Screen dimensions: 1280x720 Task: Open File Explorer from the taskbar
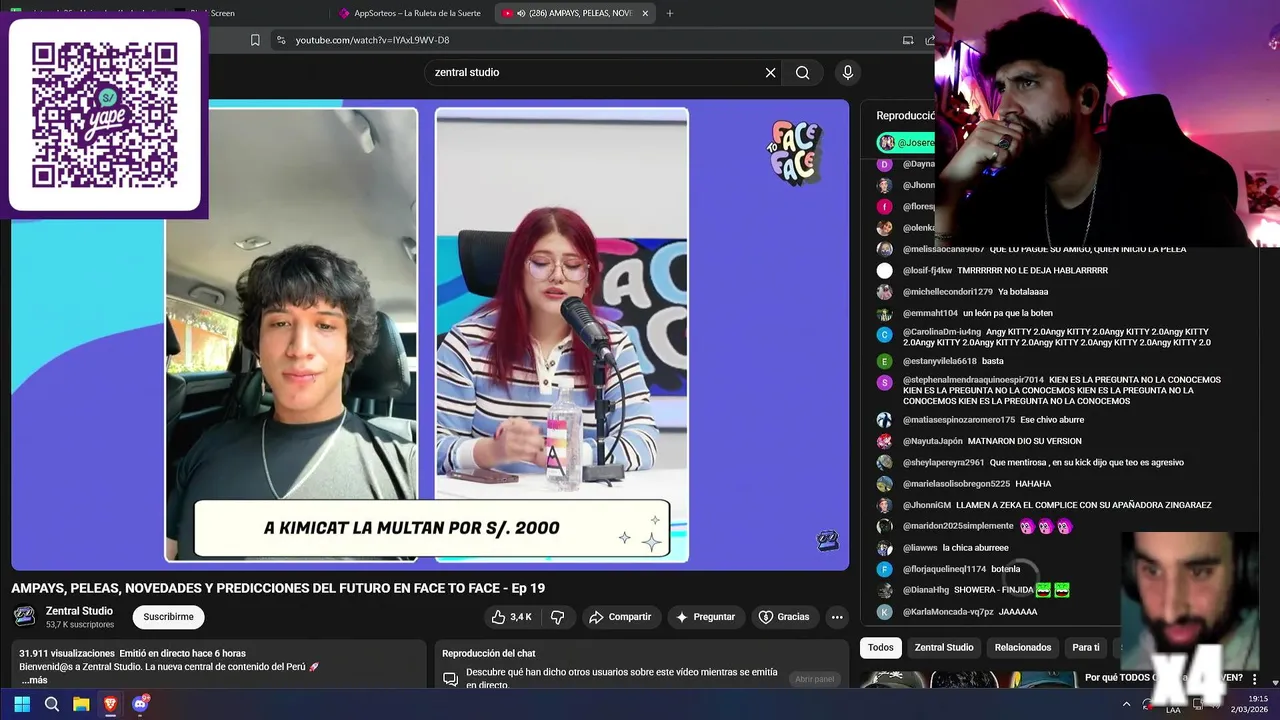point(81,704)
